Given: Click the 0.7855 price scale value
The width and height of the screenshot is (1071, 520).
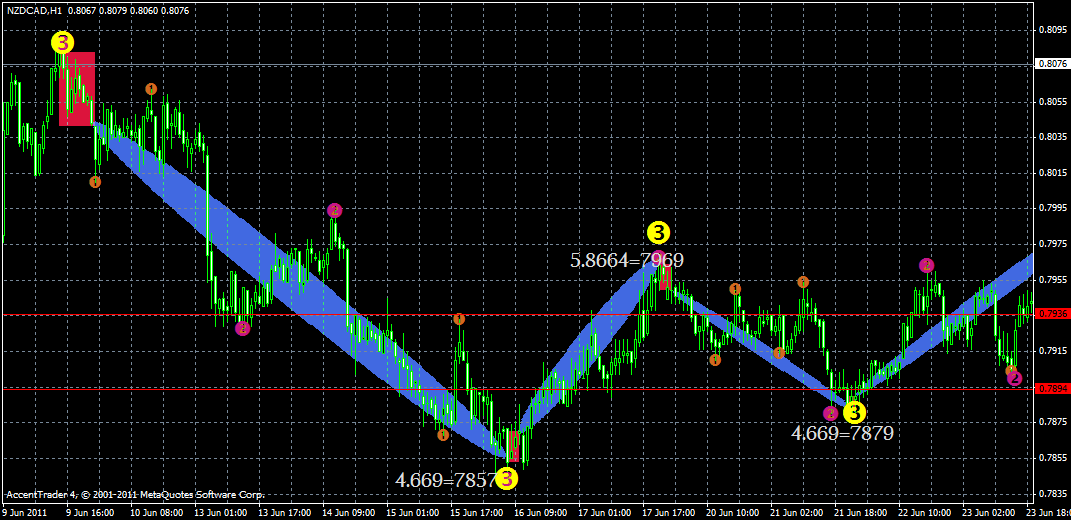Looking at the screenshot, I should coord(1053,457).
